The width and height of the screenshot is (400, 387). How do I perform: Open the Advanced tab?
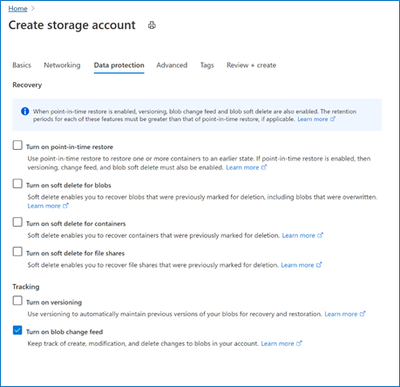click(x=172, y=65)
